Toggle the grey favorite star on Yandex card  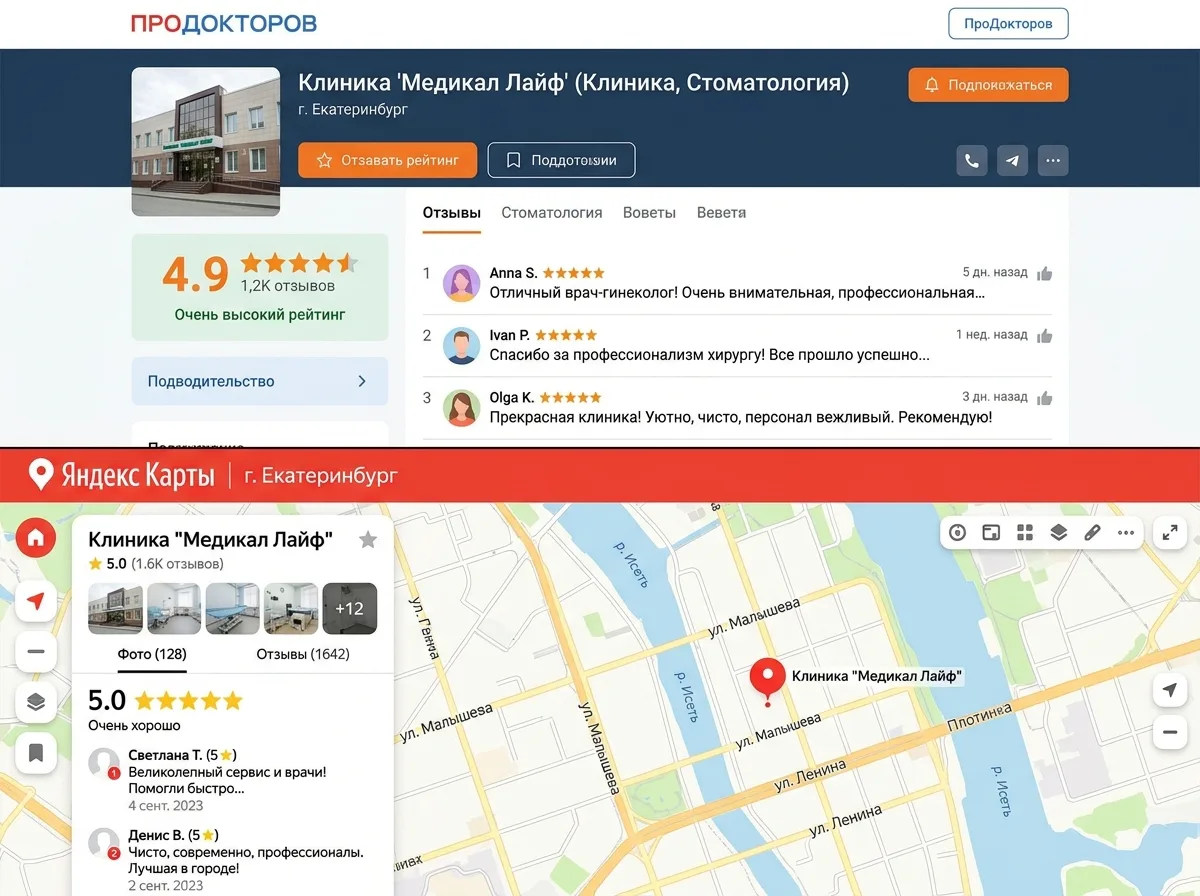coord(368,540)
